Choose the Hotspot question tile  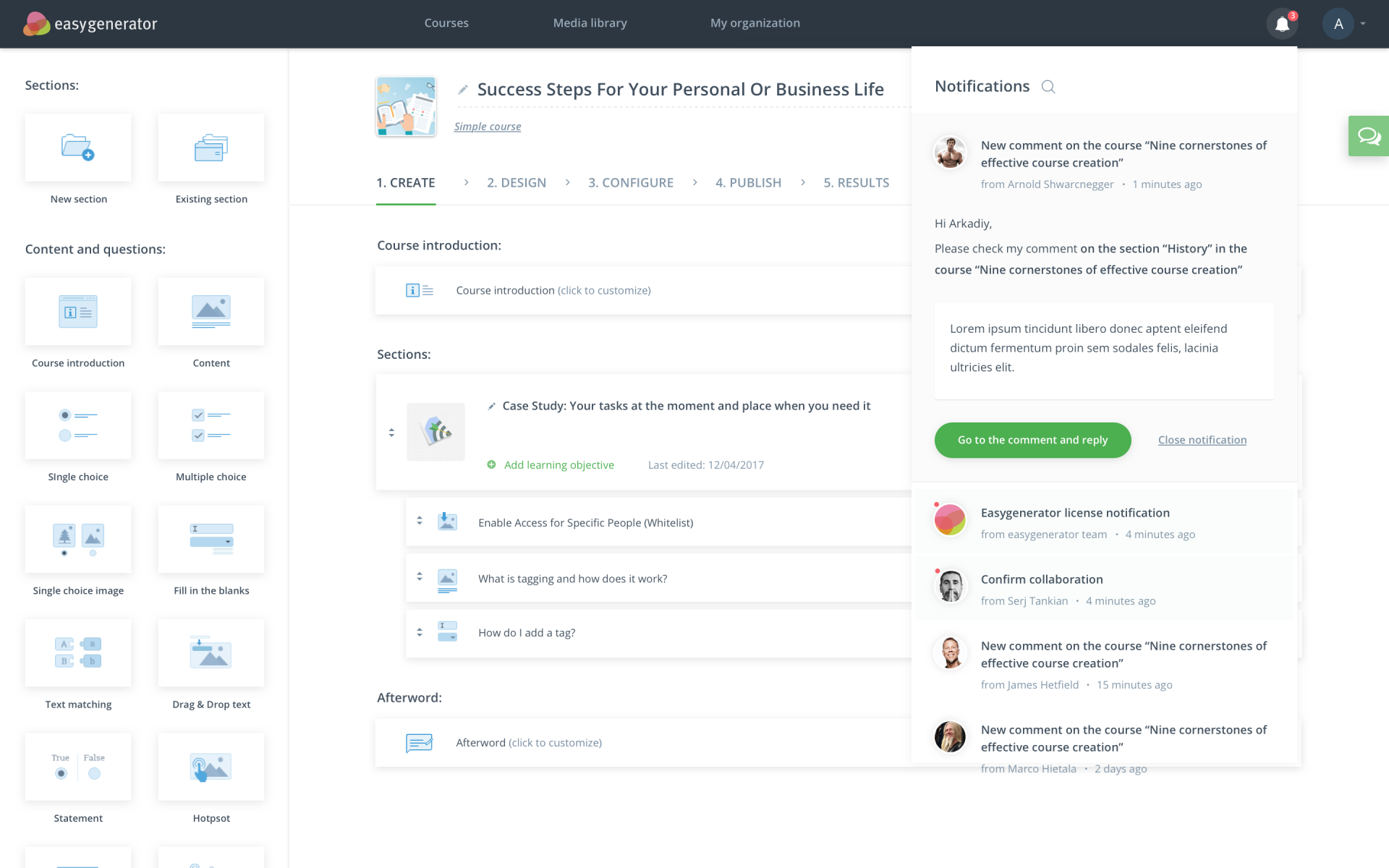211,767
